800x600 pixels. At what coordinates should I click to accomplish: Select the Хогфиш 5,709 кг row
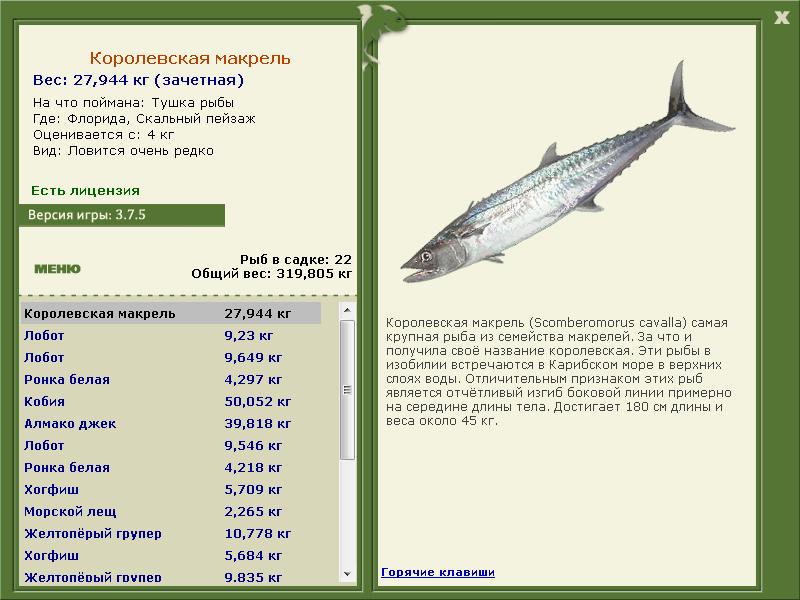[x=171, y=489]
